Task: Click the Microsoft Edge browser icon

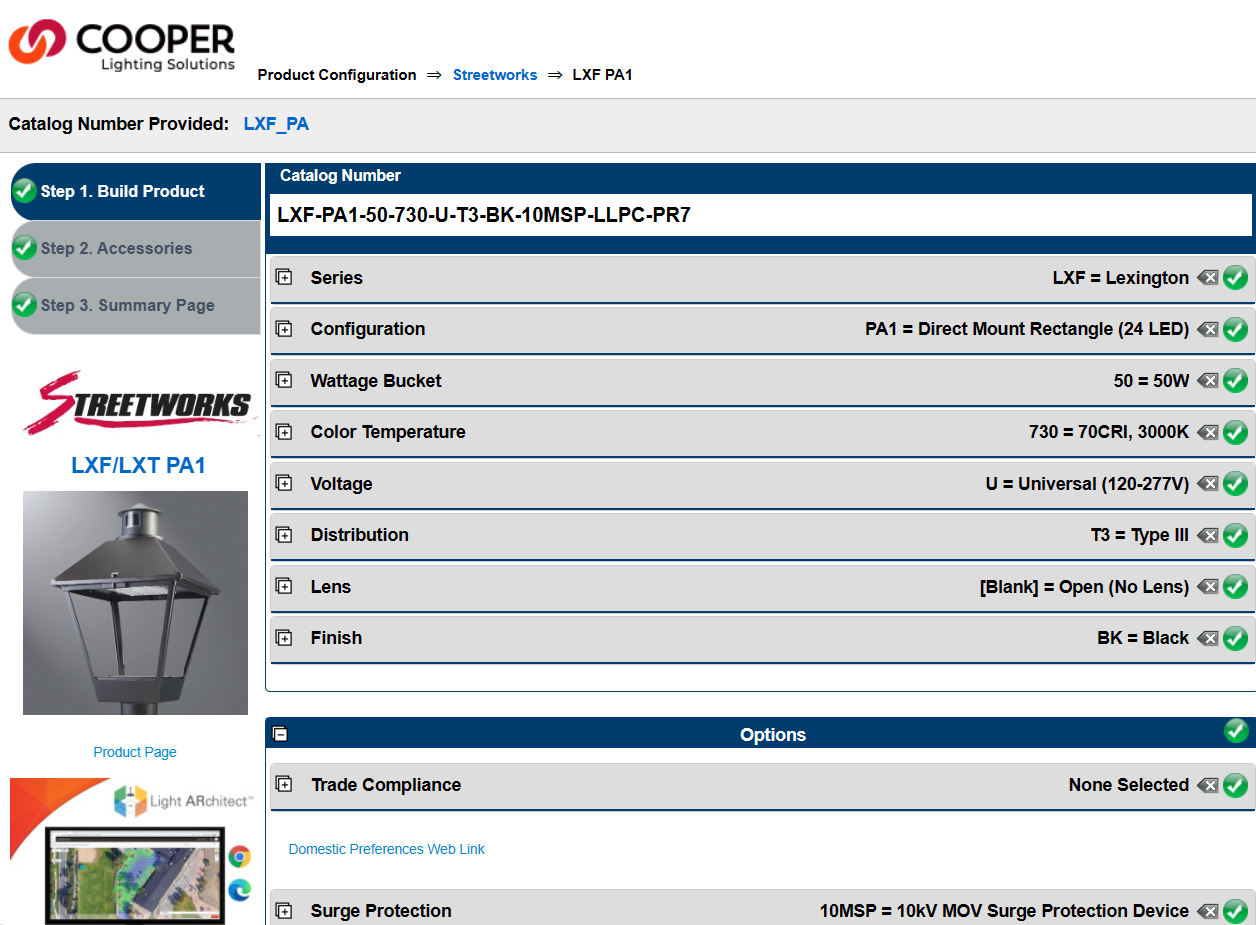Action: [239, 889]
